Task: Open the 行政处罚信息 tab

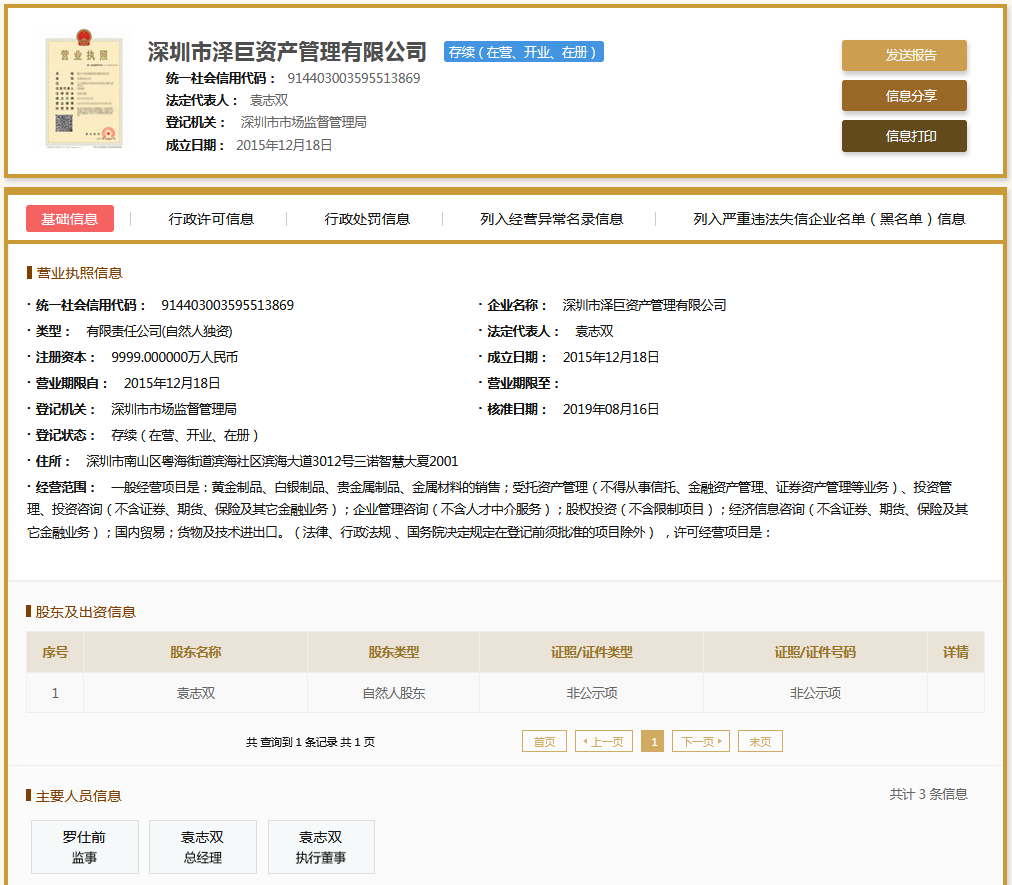Action: point(367,219)
